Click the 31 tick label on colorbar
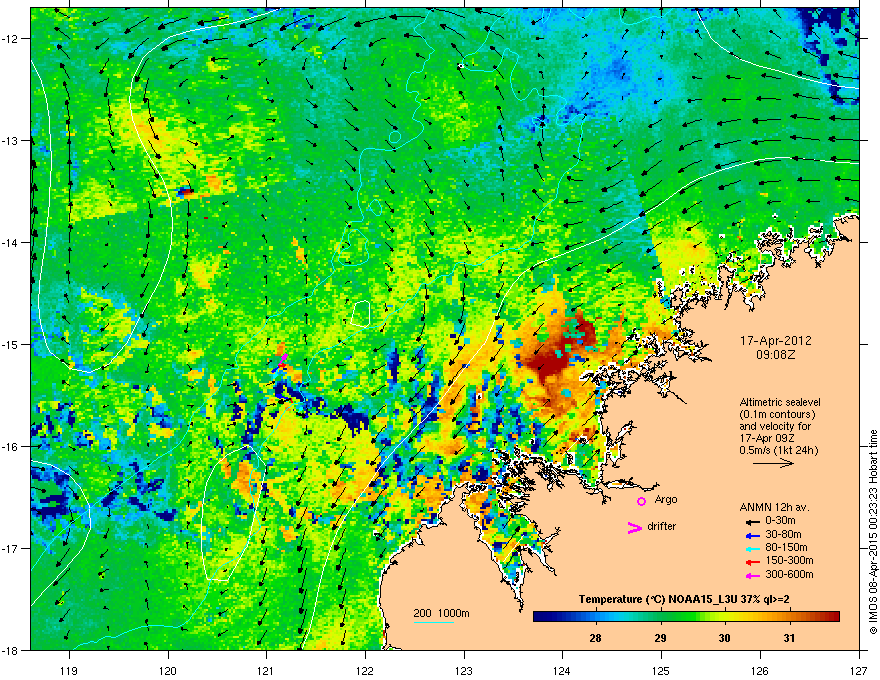The image size is (880, 680). point(789,638)
